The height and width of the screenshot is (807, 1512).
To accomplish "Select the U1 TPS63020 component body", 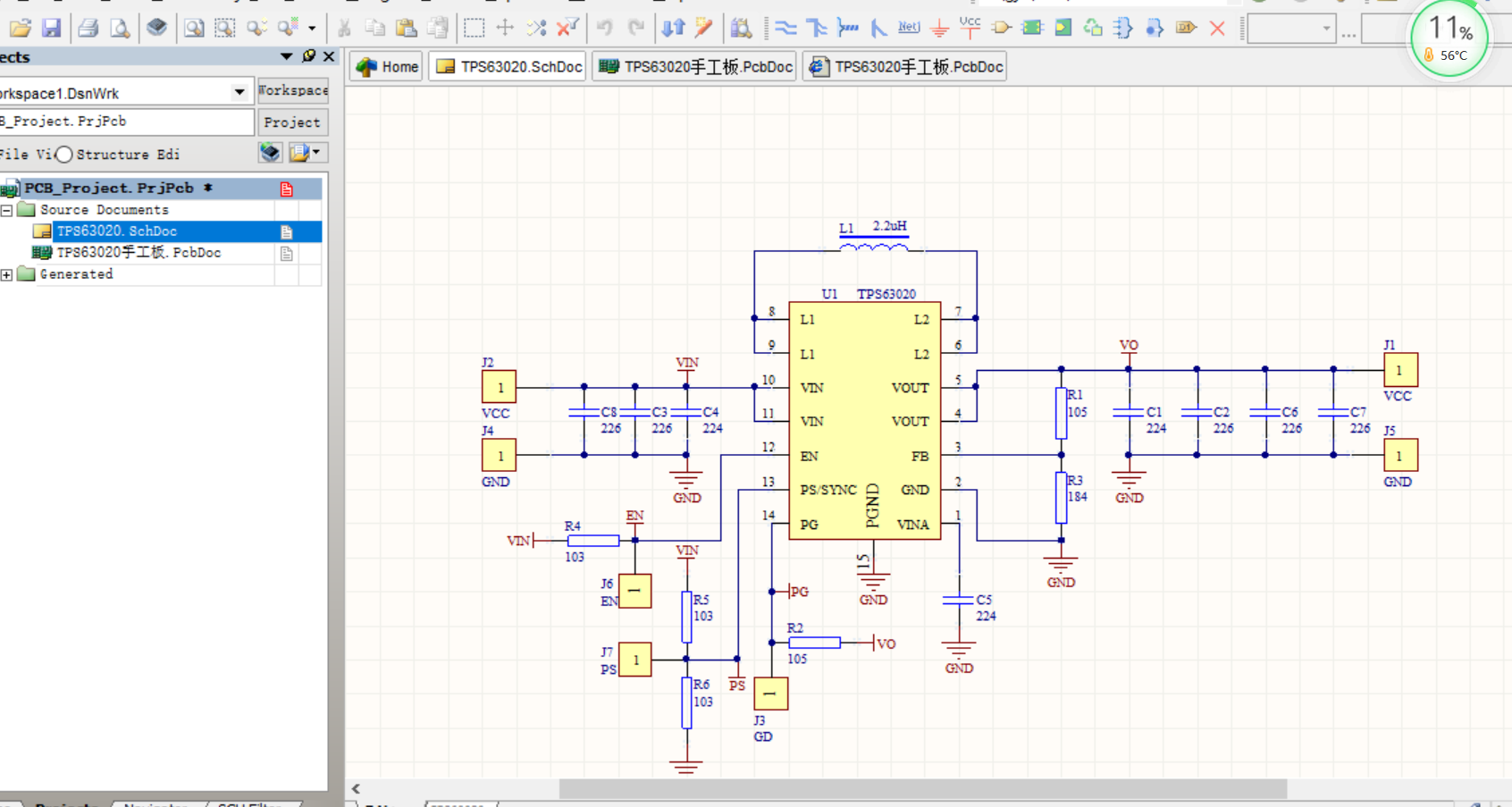I will point(865,420).
